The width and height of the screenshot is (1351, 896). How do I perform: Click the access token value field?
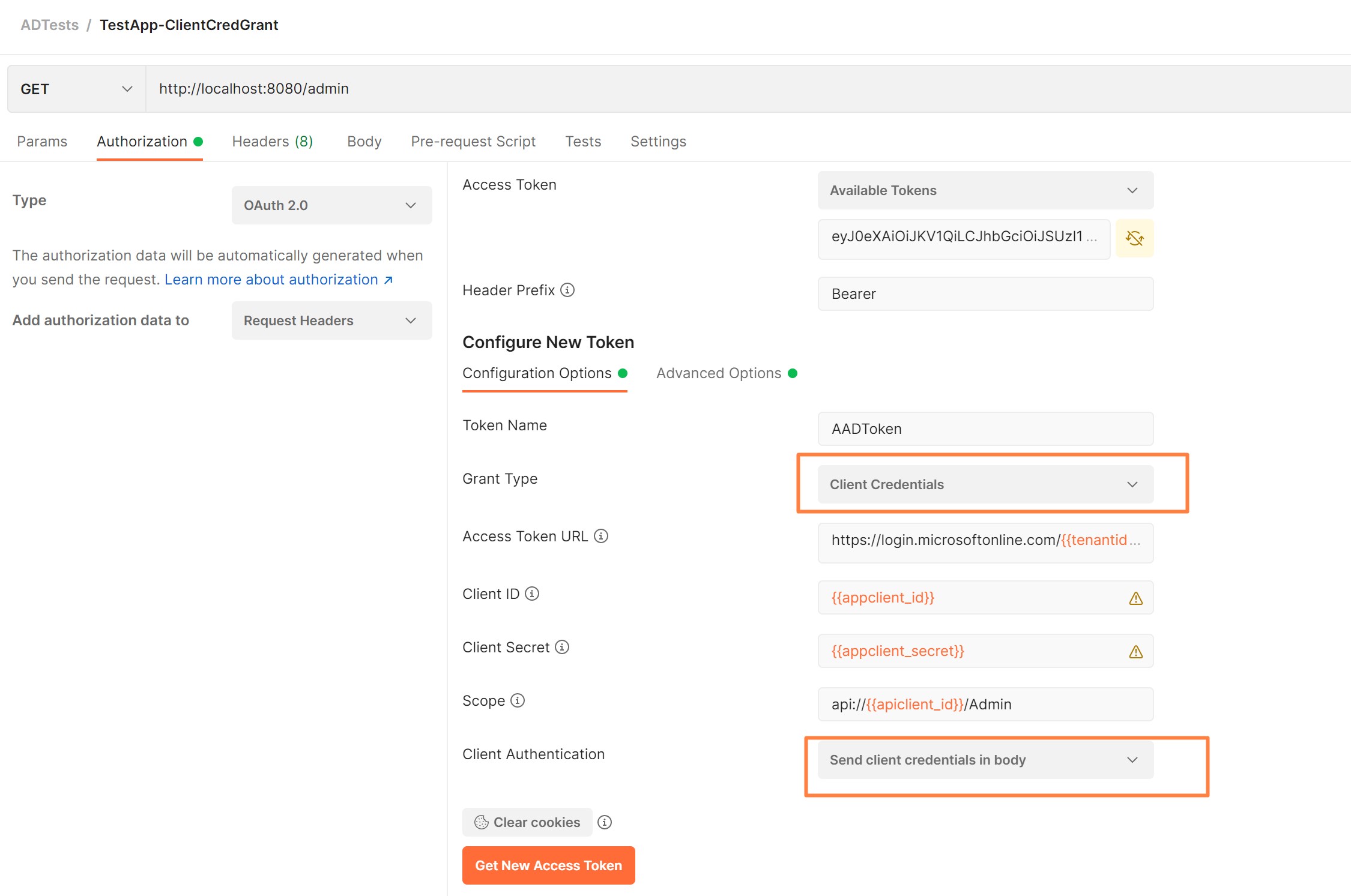pos(964,239)
